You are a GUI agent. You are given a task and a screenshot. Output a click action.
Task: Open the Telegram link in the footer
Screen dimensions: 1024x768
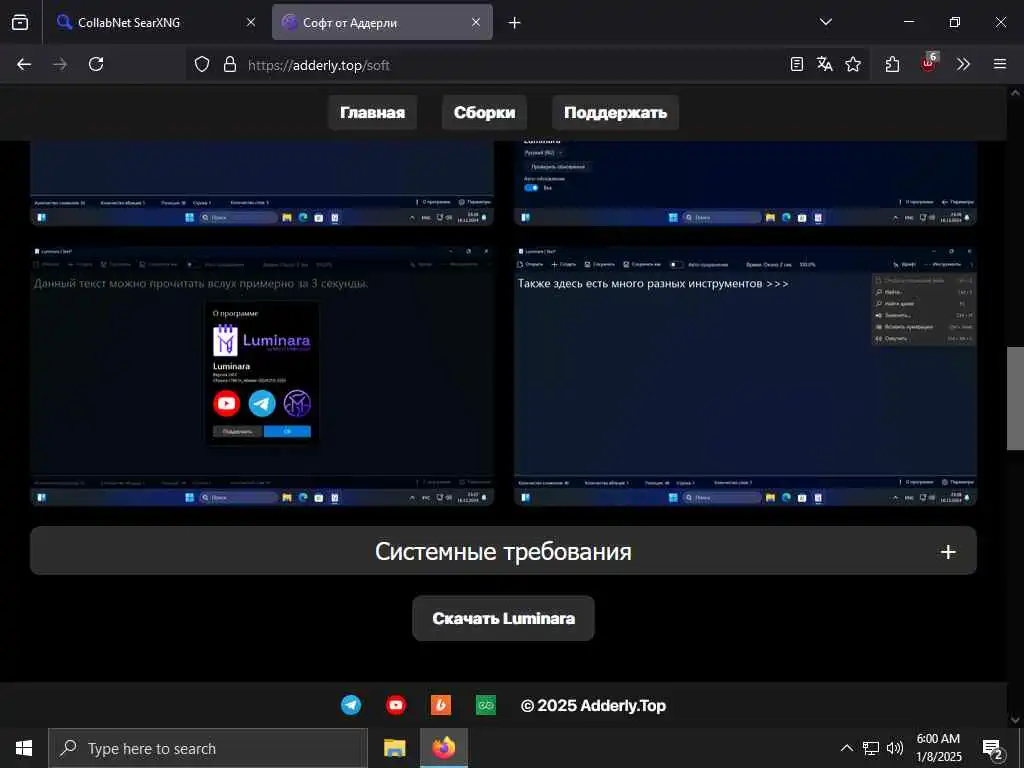pyautogui.click(x=351, y=705)
